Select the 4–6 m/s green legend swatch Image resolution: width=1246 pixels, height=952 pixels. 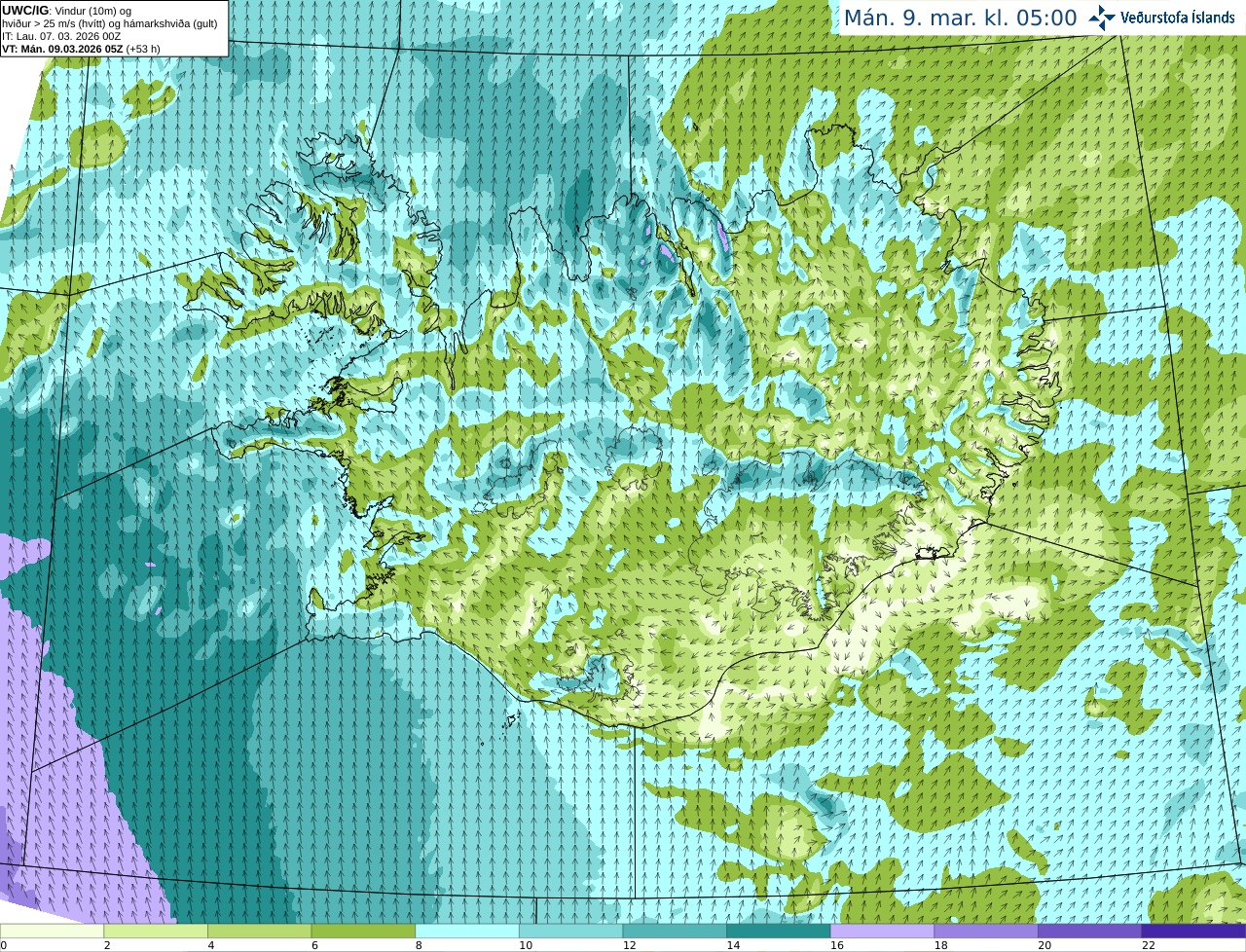point(259,931)
